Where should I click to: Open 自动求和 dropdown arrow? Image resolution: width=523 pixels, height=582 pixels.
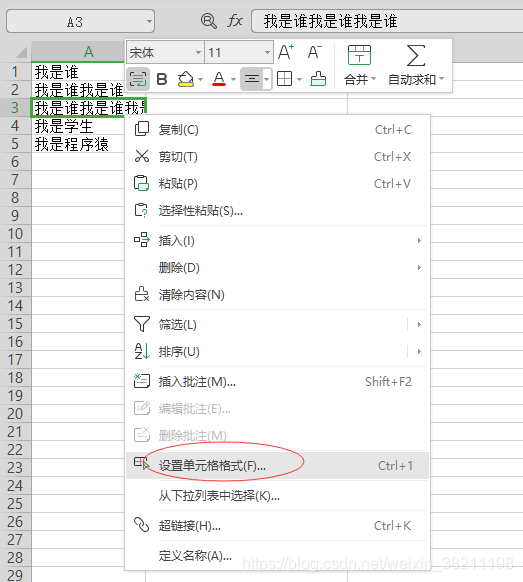pyautogui.click(x=441, y=79)
